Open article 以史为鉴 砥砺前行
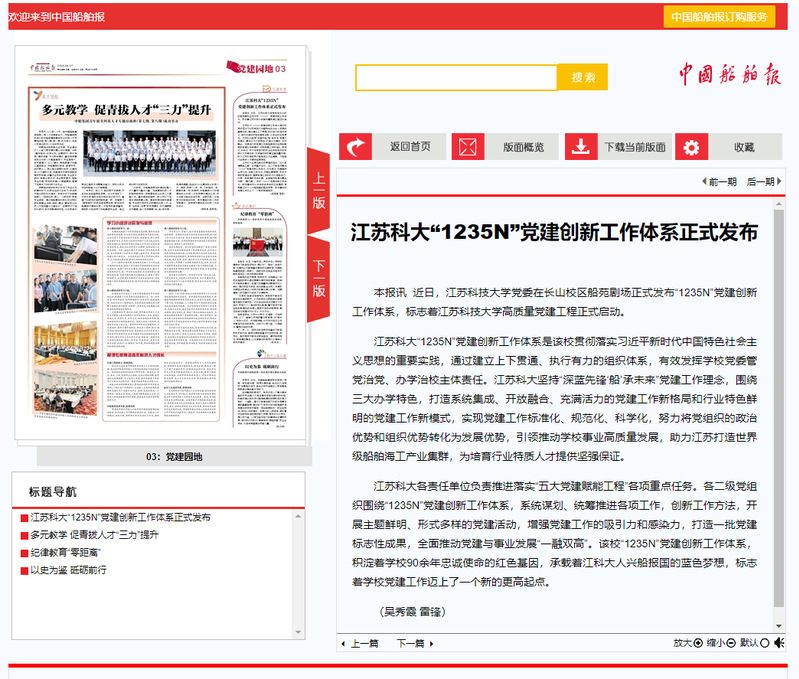799x679 pixels. click(x=68, y=569)
